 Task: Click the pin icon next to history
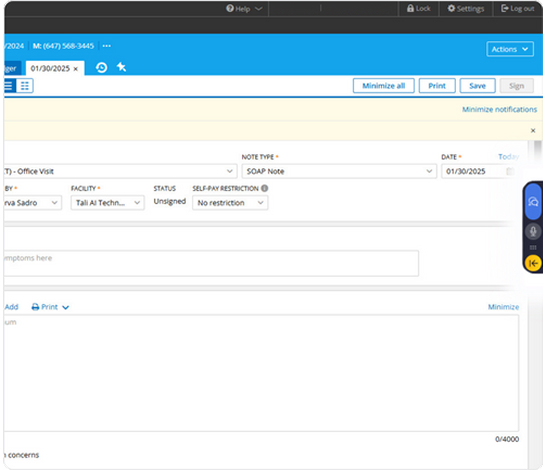point(121,67)
